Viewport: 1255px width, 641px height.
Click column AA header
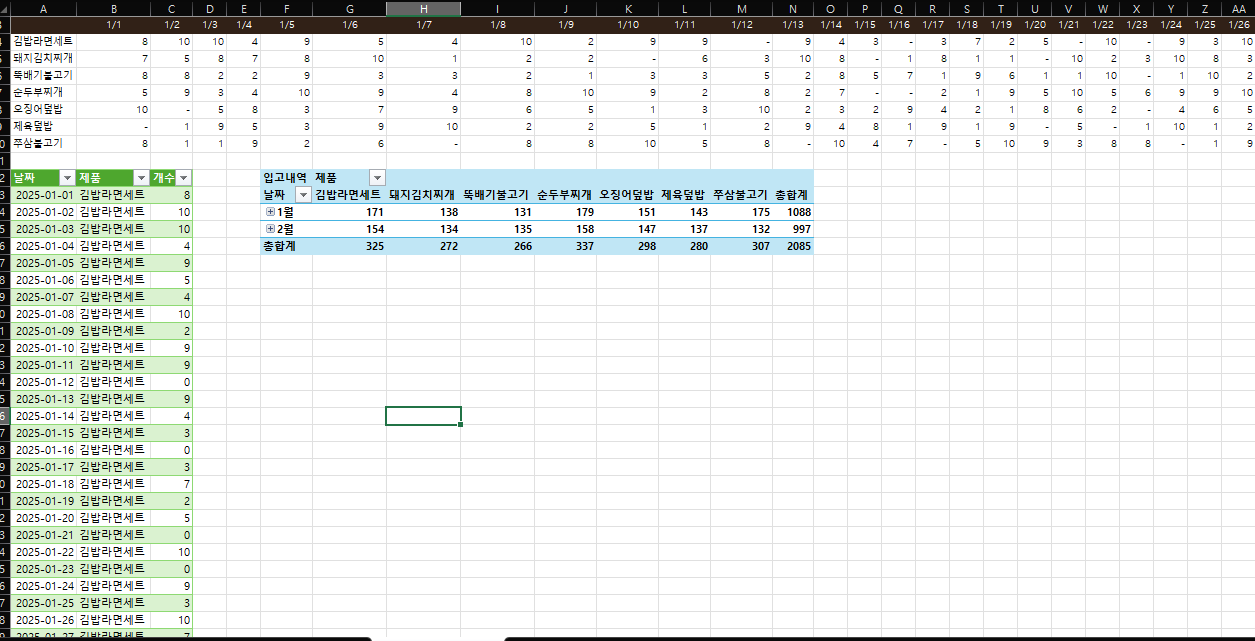pos(1239,8)
